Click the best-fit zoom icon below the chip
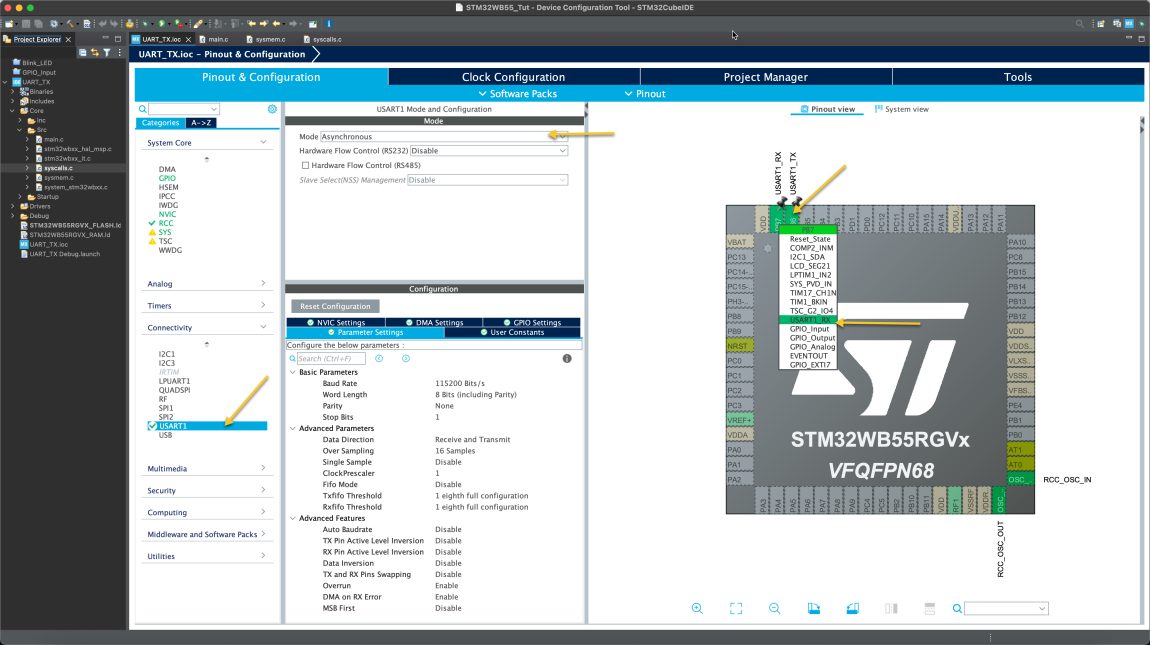The height and width of the screenshot is (645, 1150). click(x=735, y=608)
